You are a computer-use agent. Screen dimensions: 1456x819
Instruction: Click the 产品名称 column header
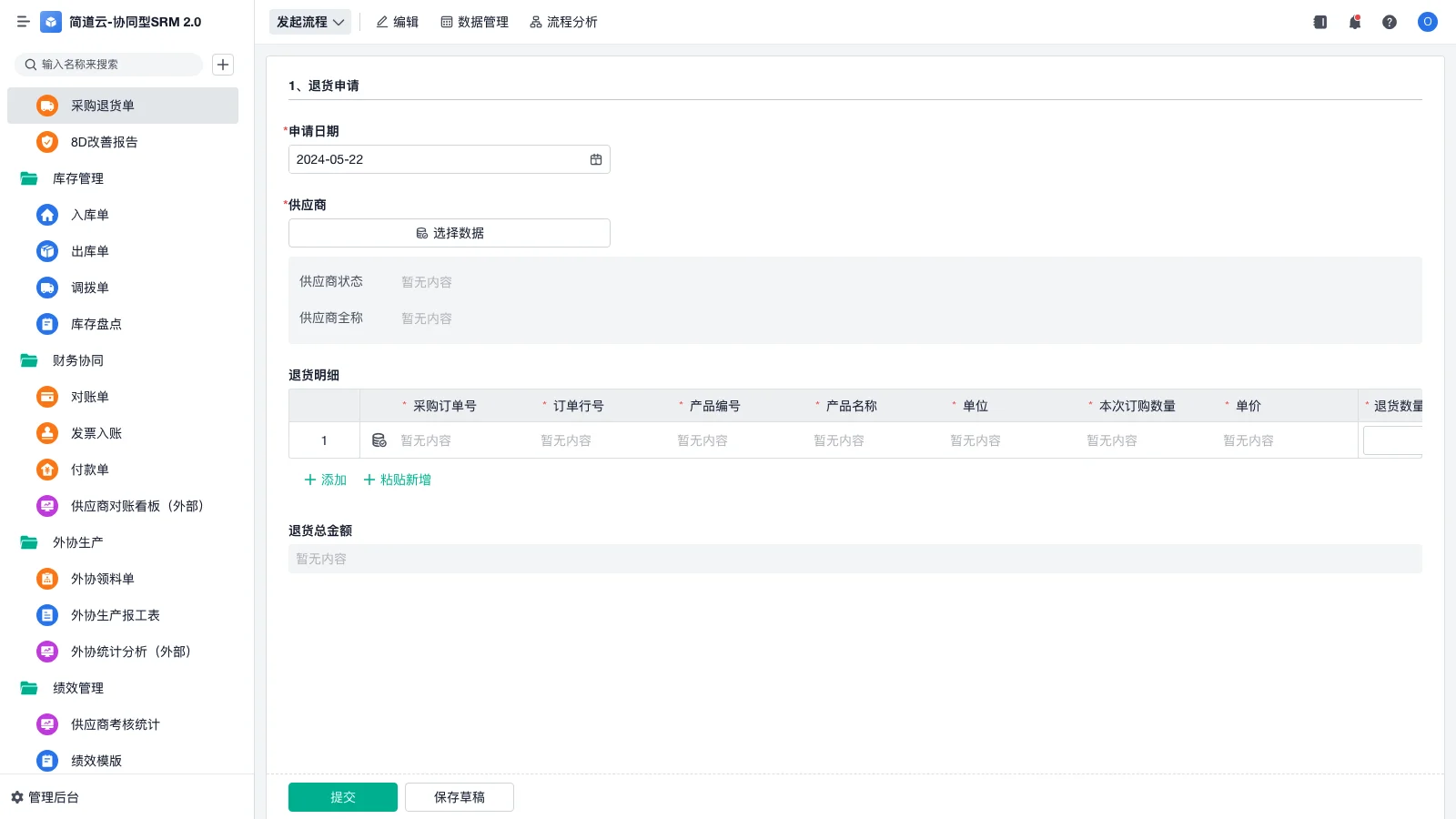[852, 406]
